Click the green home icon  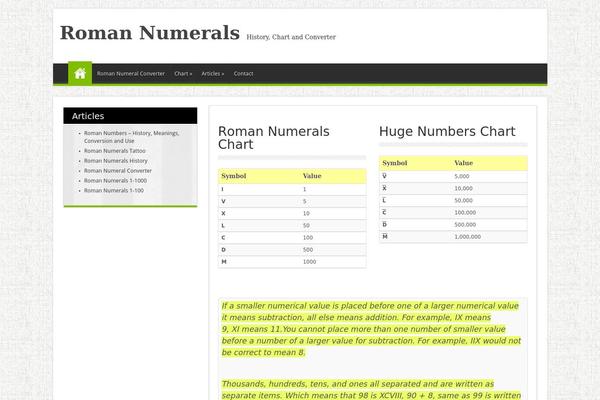click(x=80, y=73)
